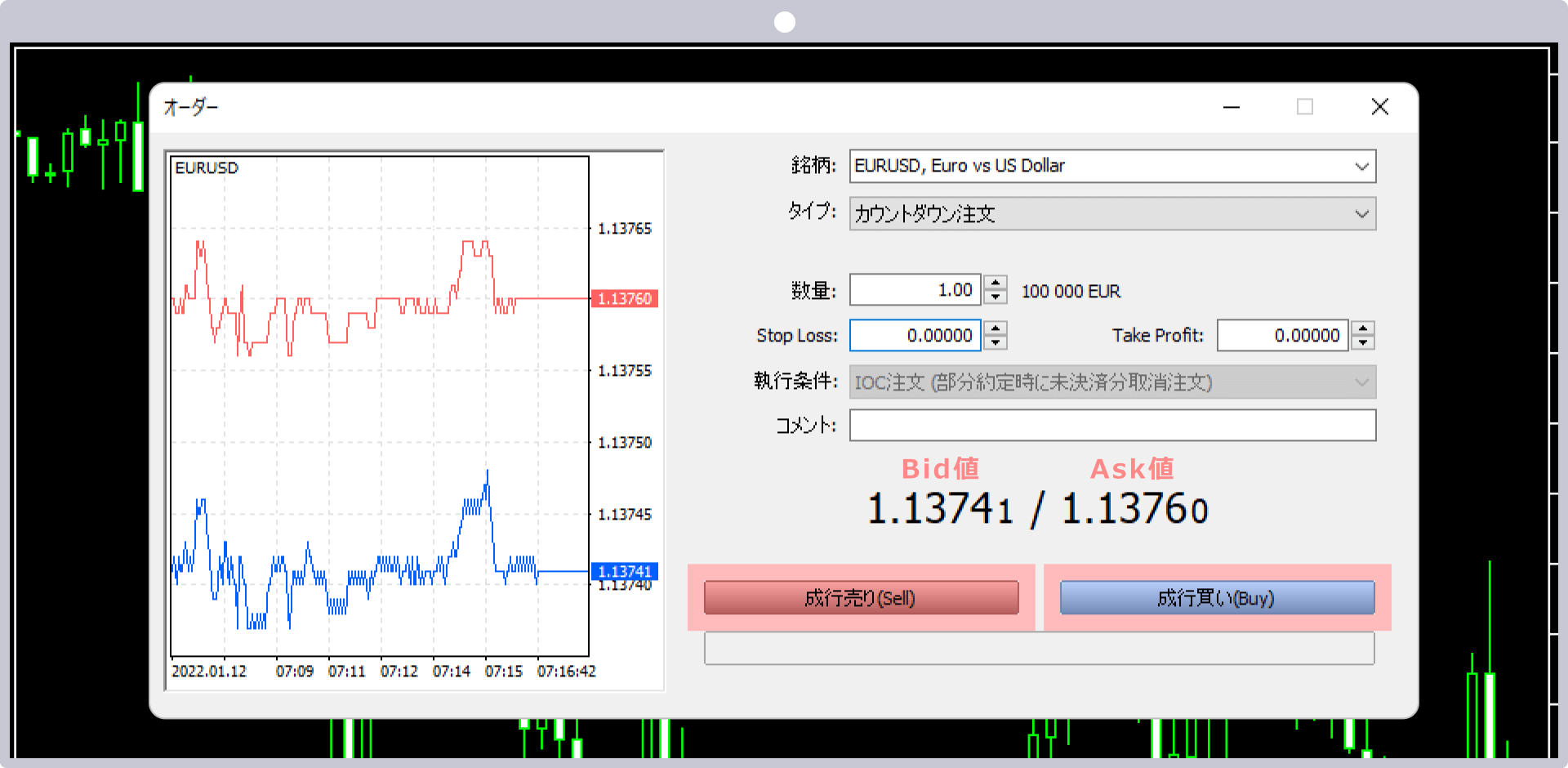This screenshot has height=768, width=1568.
Task: Click the コメント comment field
Action: pos(1112,426)
